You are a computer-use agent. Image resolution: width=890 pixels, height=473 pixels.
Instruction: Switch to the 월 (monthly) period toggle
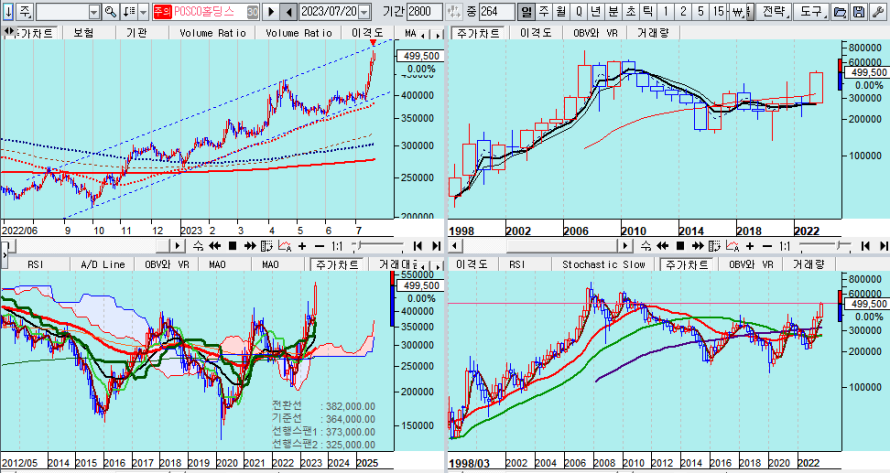point(561,12)
